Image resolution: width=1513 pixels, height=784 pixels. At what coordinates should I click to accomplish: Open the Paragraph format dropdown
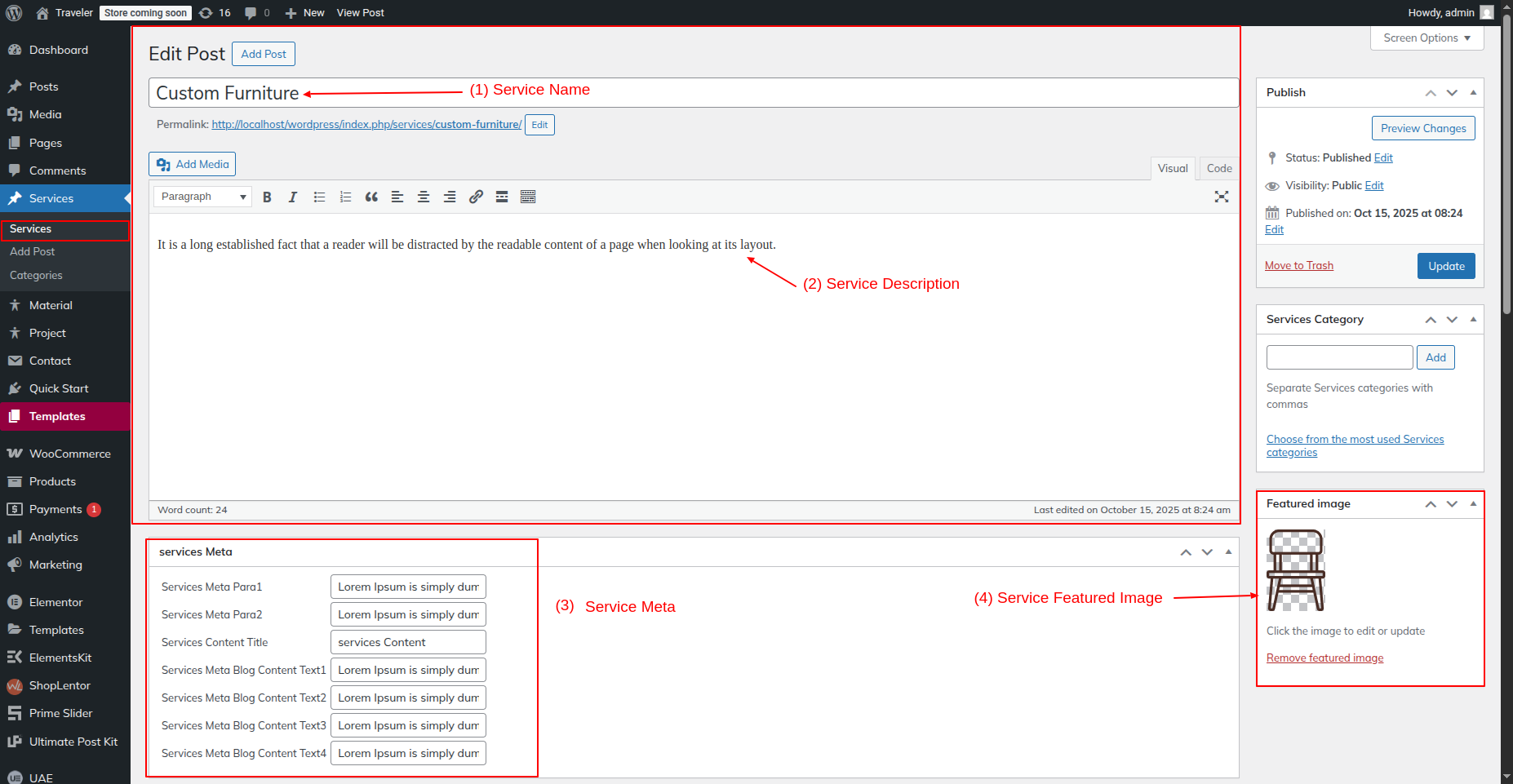[x=202, y=197]
